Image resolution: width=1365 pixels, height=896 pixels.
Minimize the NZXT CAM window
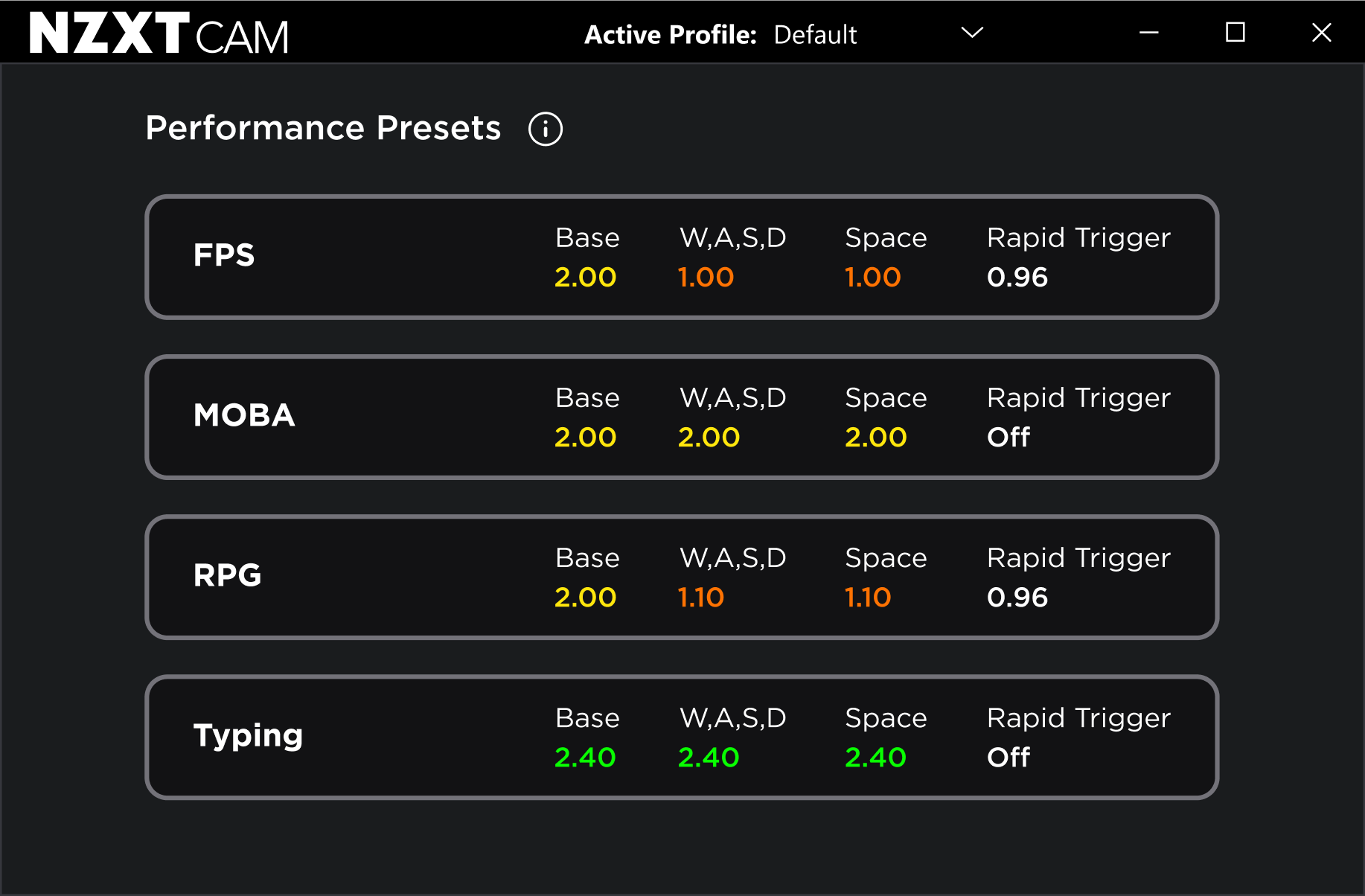click(x=1149, y=33)
